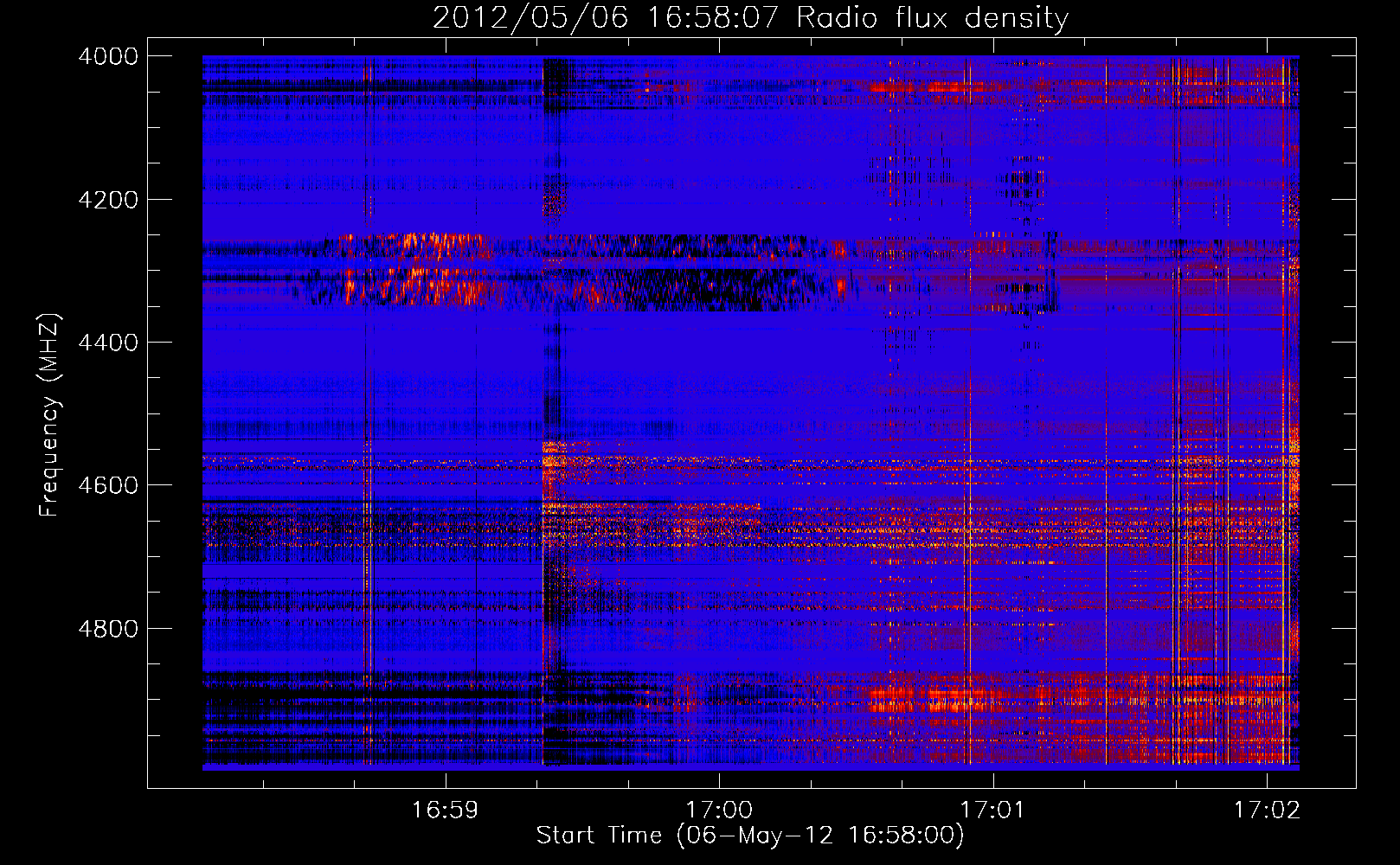The width and height of the screenshot is (1400, 865).
Task: Select the 17:00 time axis label
Action: click(x=719, y=811)
